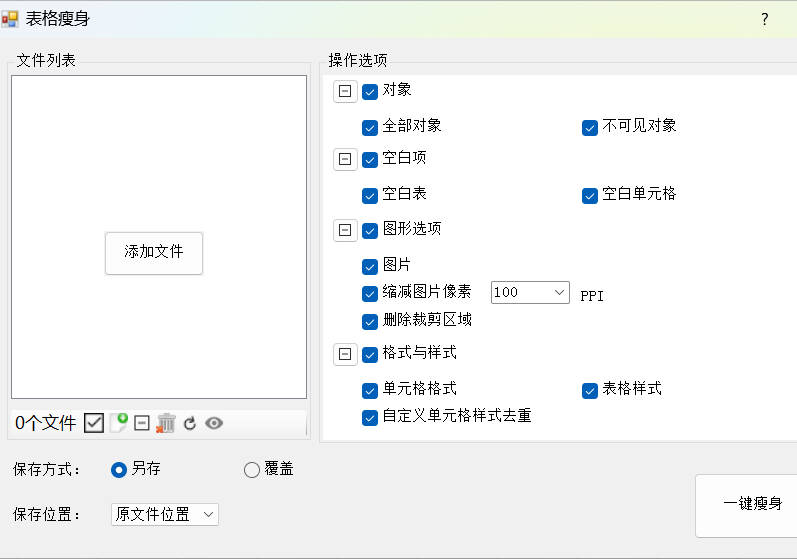Collapse the 格式与样式 section
Screen dimensions: 797x559
tap(345, 354)
